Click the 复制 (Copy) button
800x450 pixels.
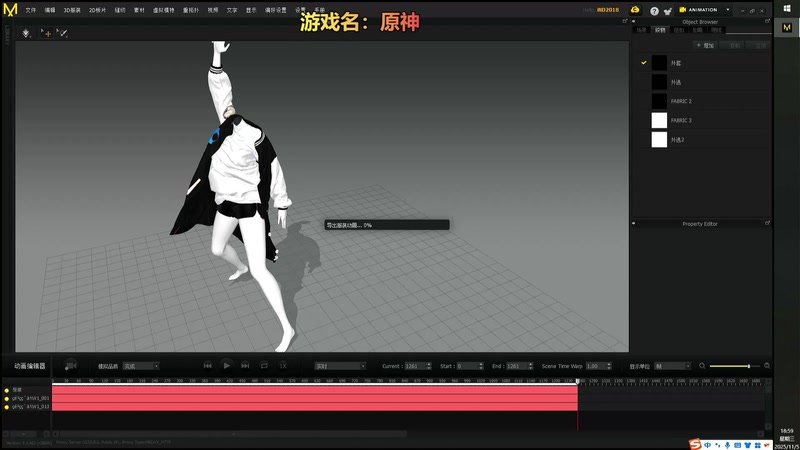(x=734, y=45)
